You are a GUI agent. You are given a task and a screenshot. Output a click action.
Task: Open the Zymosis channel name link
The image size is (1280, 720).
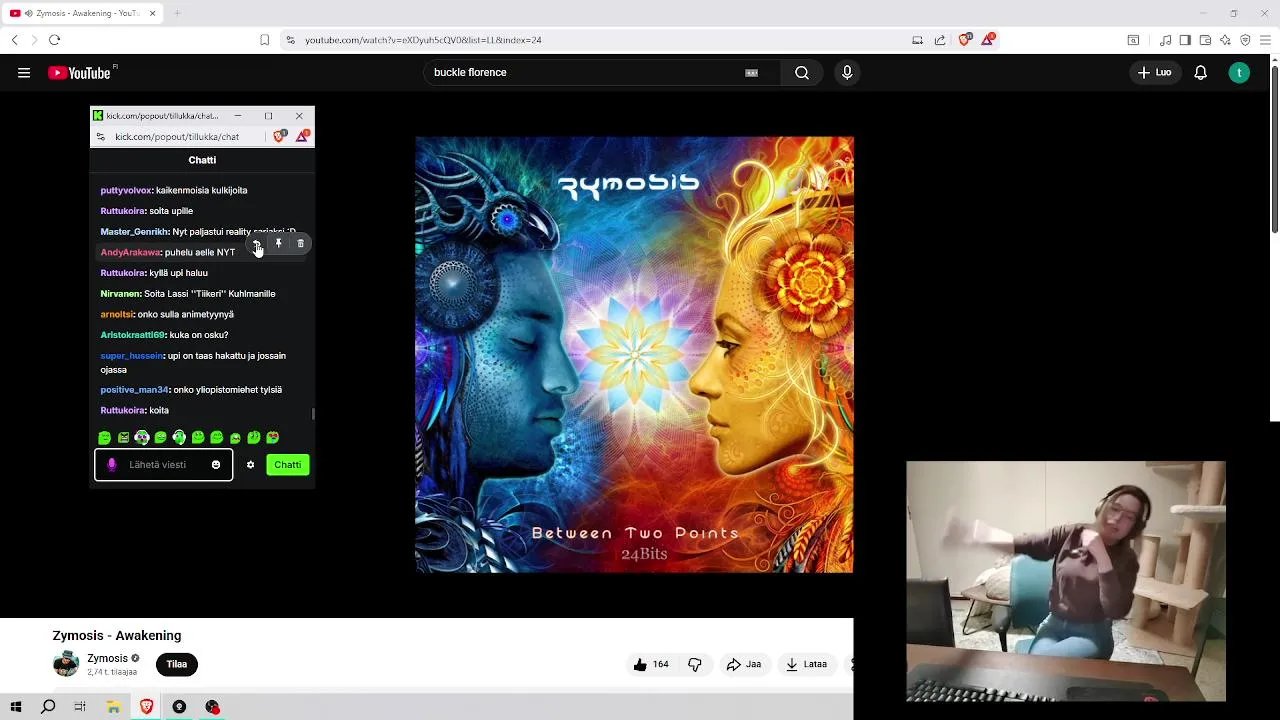point(107,659)
